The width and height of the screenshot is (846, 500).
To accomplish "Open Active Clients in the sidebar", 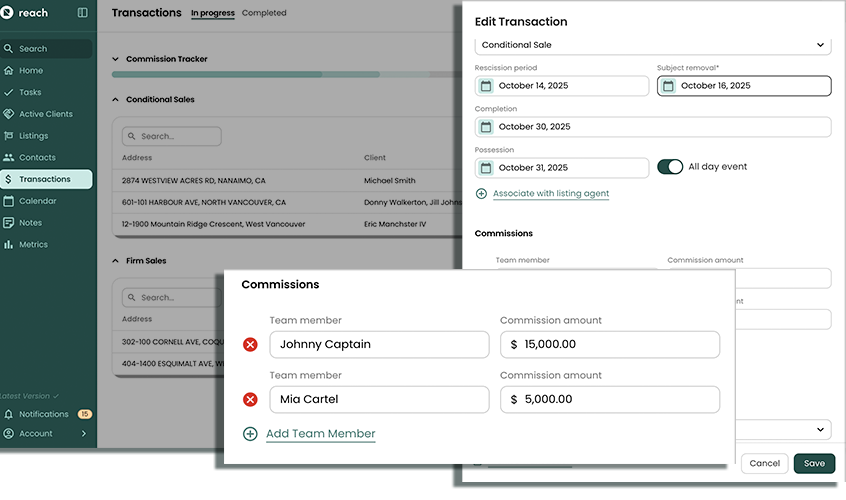I will (x=46, y=114).
